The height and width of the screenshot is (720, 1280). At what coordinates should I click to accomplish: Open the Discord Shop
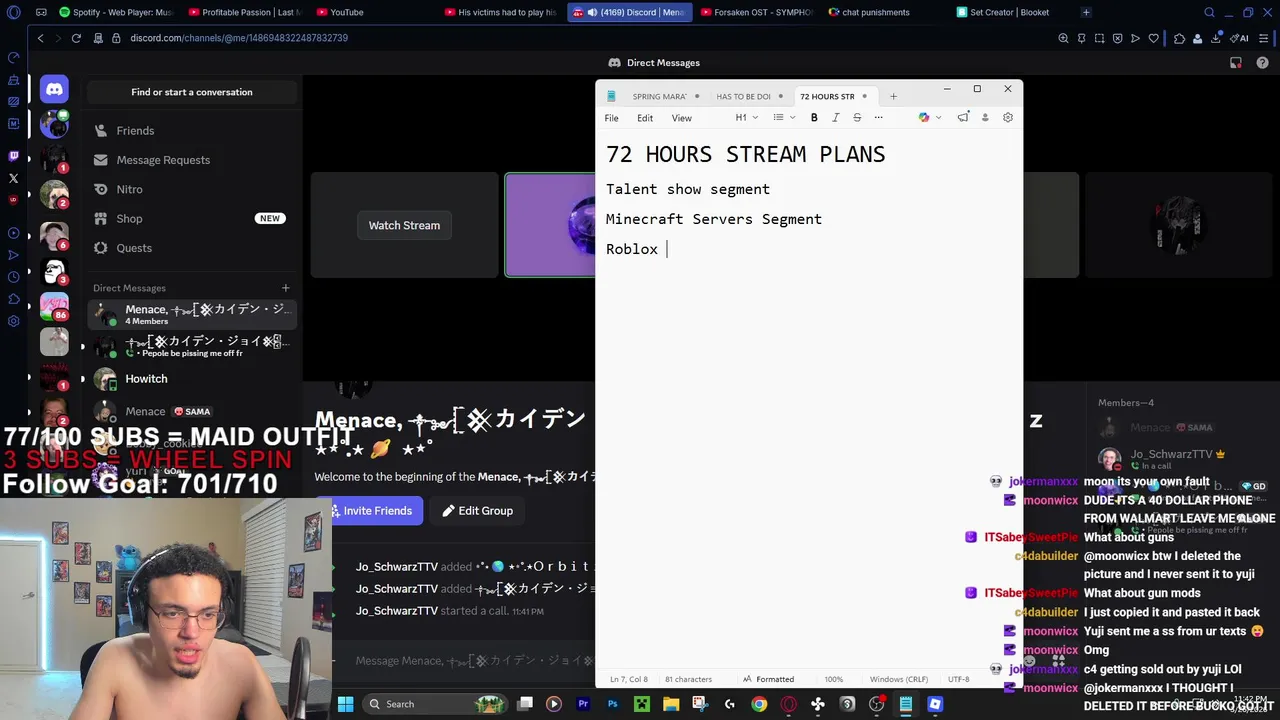(191, 218)
